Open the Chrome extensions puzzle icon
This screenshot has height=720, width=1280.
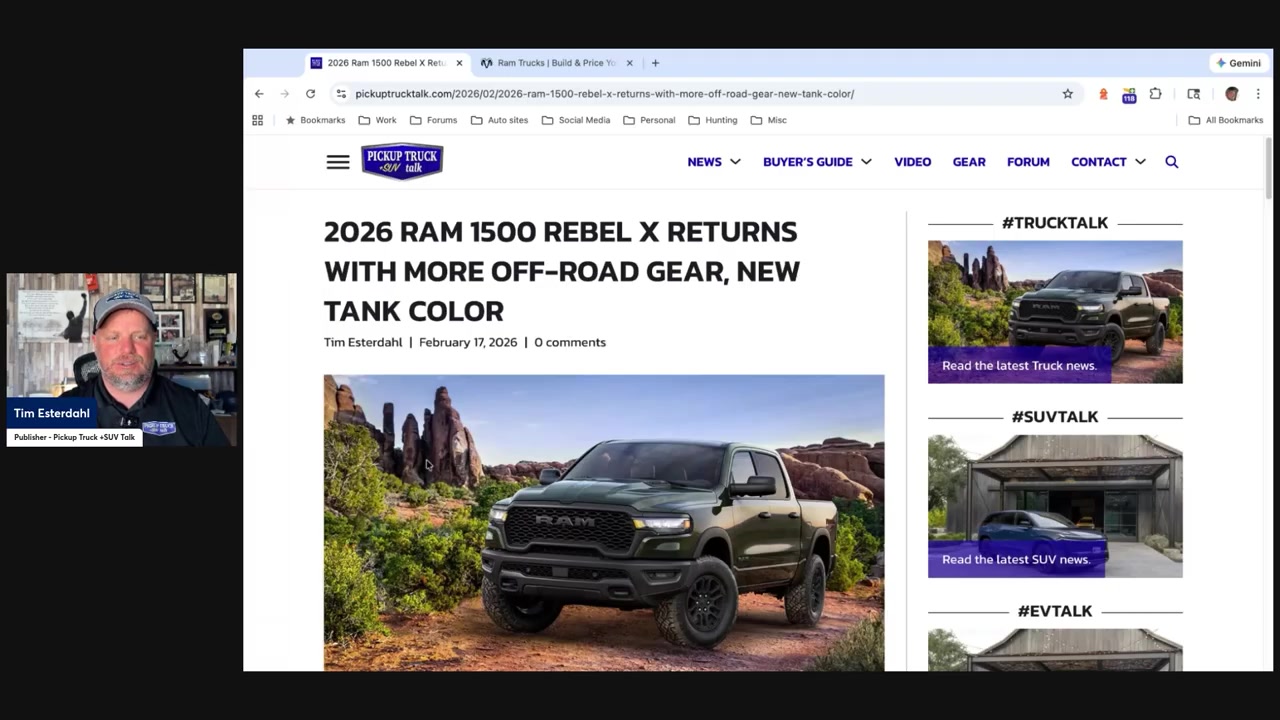click(1155, 93)
